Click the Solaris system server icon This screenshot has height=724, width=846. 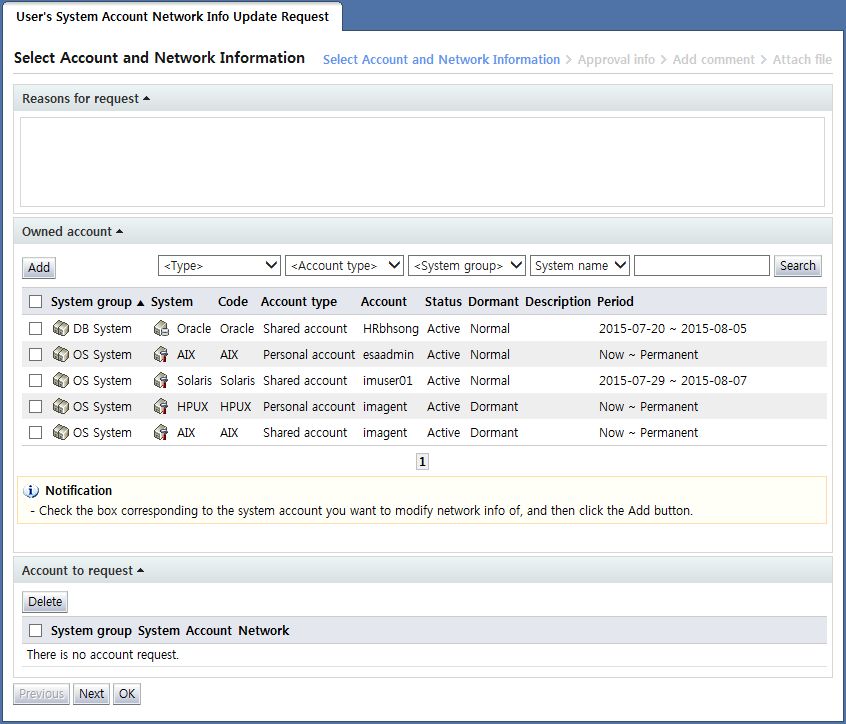[x=161, y=381]
